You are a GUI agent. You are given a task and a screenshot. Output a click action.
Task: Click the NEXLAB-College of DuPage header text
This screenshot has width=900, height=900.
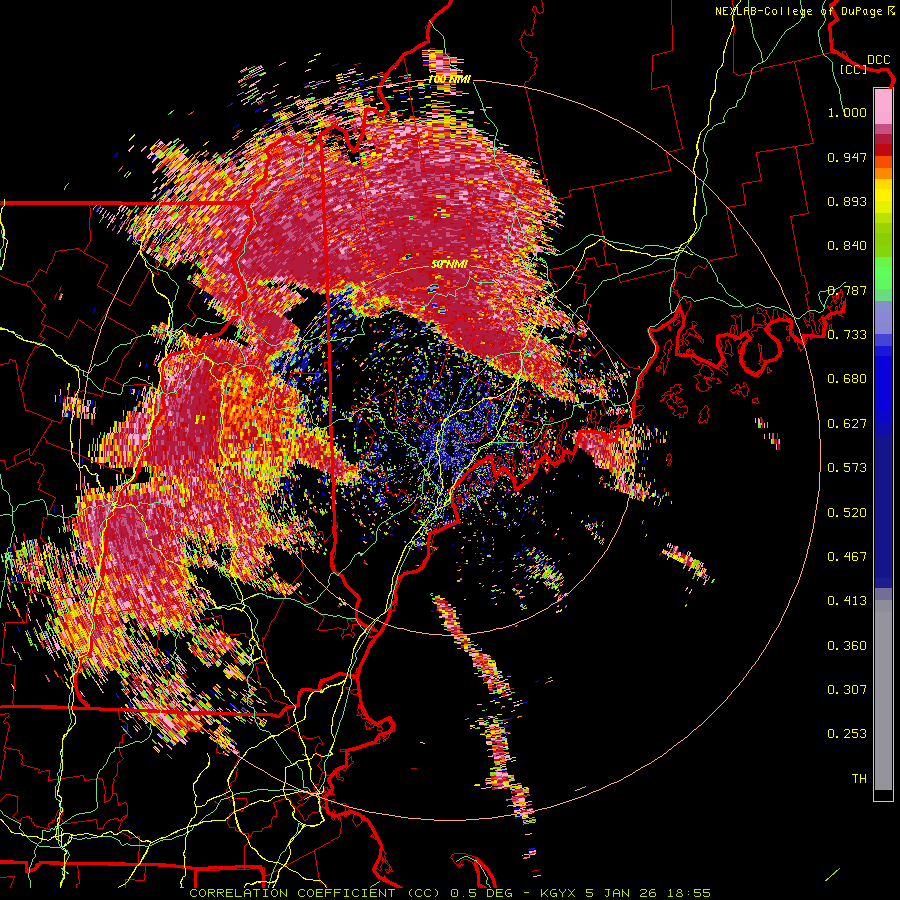pyautogui.click(x=805, y=11)
